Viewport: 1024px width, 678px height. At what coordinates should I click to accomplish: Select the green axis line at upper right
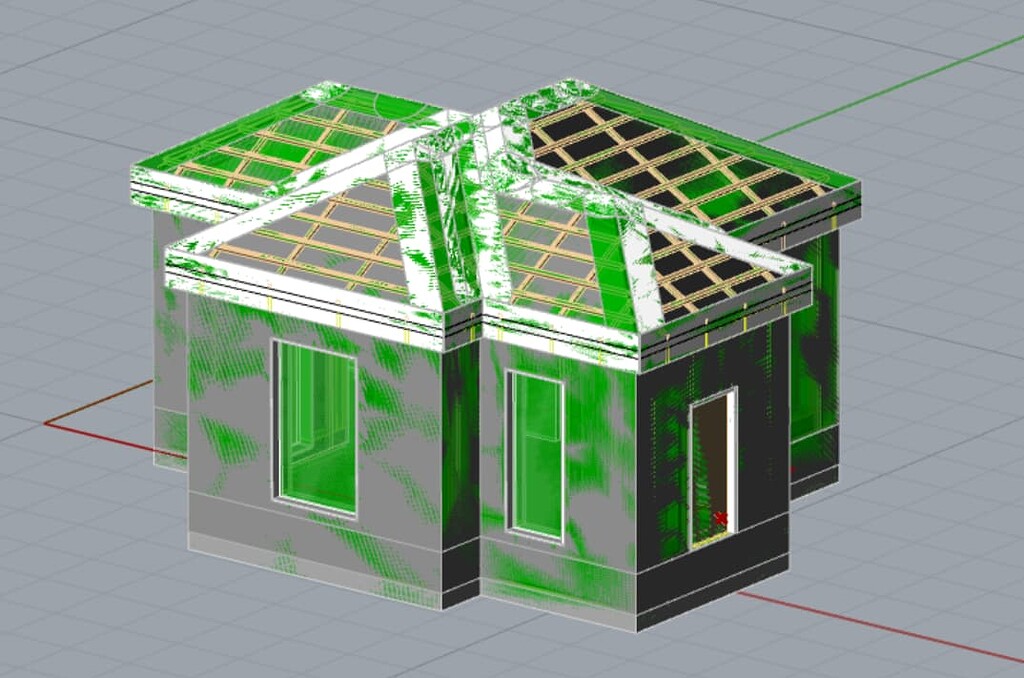(x=900, y=91)
